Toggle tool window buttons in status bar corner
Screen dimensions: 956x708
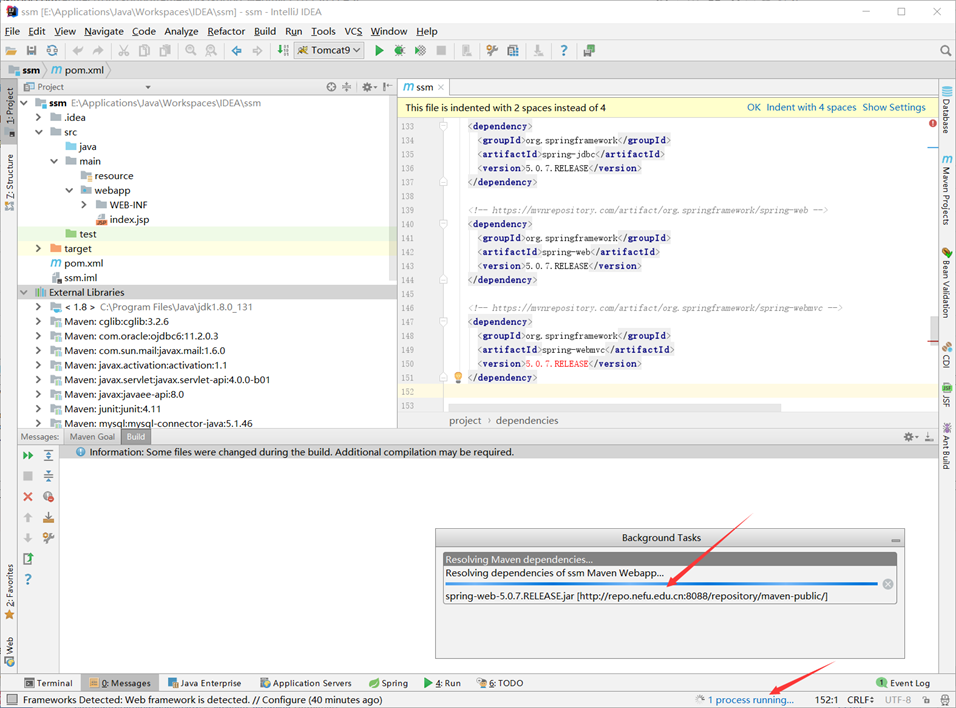[x=12, y=699]
